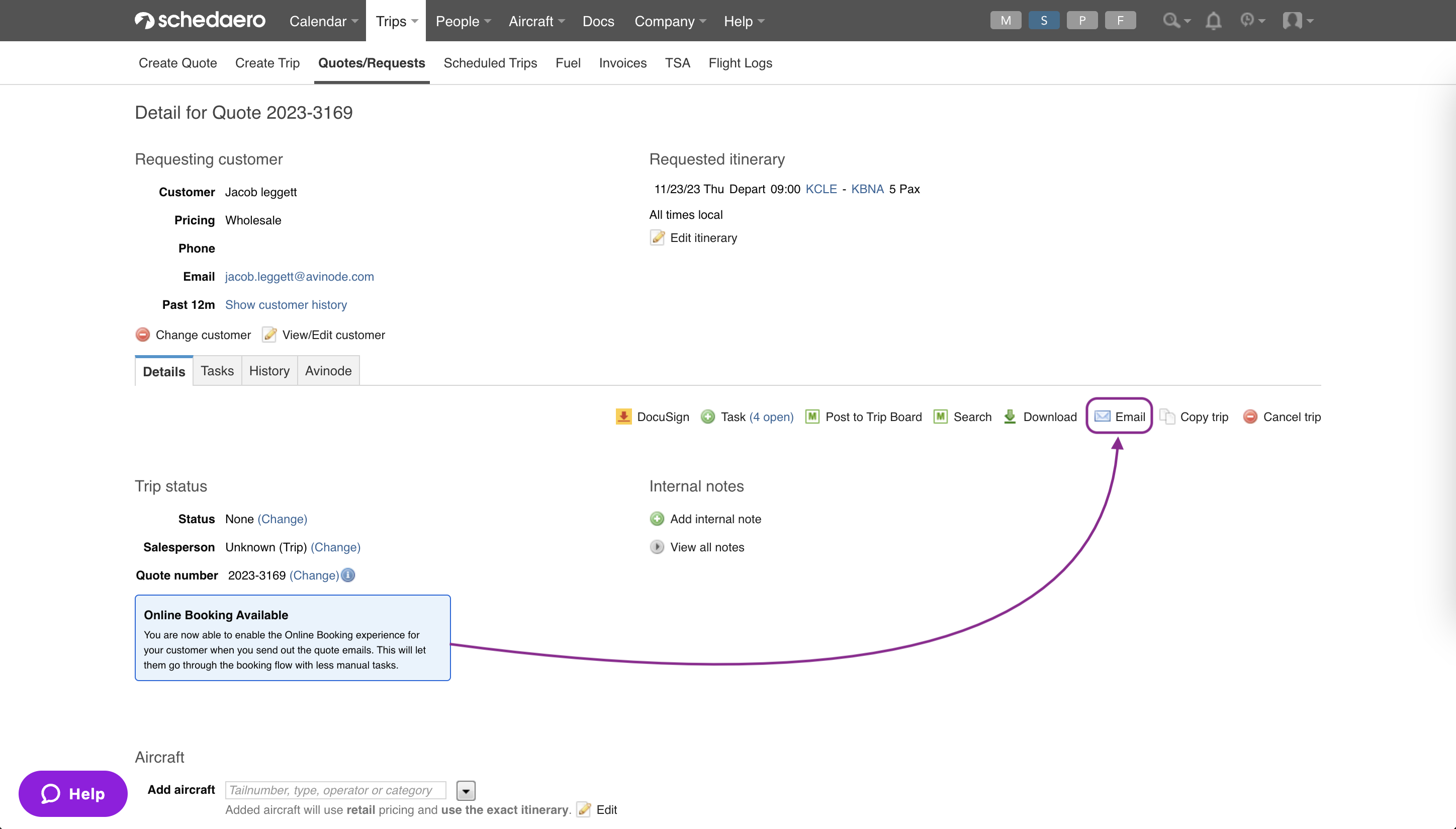Open the Add aircraft dropdown arrow
The width and height of the screenshot is (1456, 829).
coord(466,790)
